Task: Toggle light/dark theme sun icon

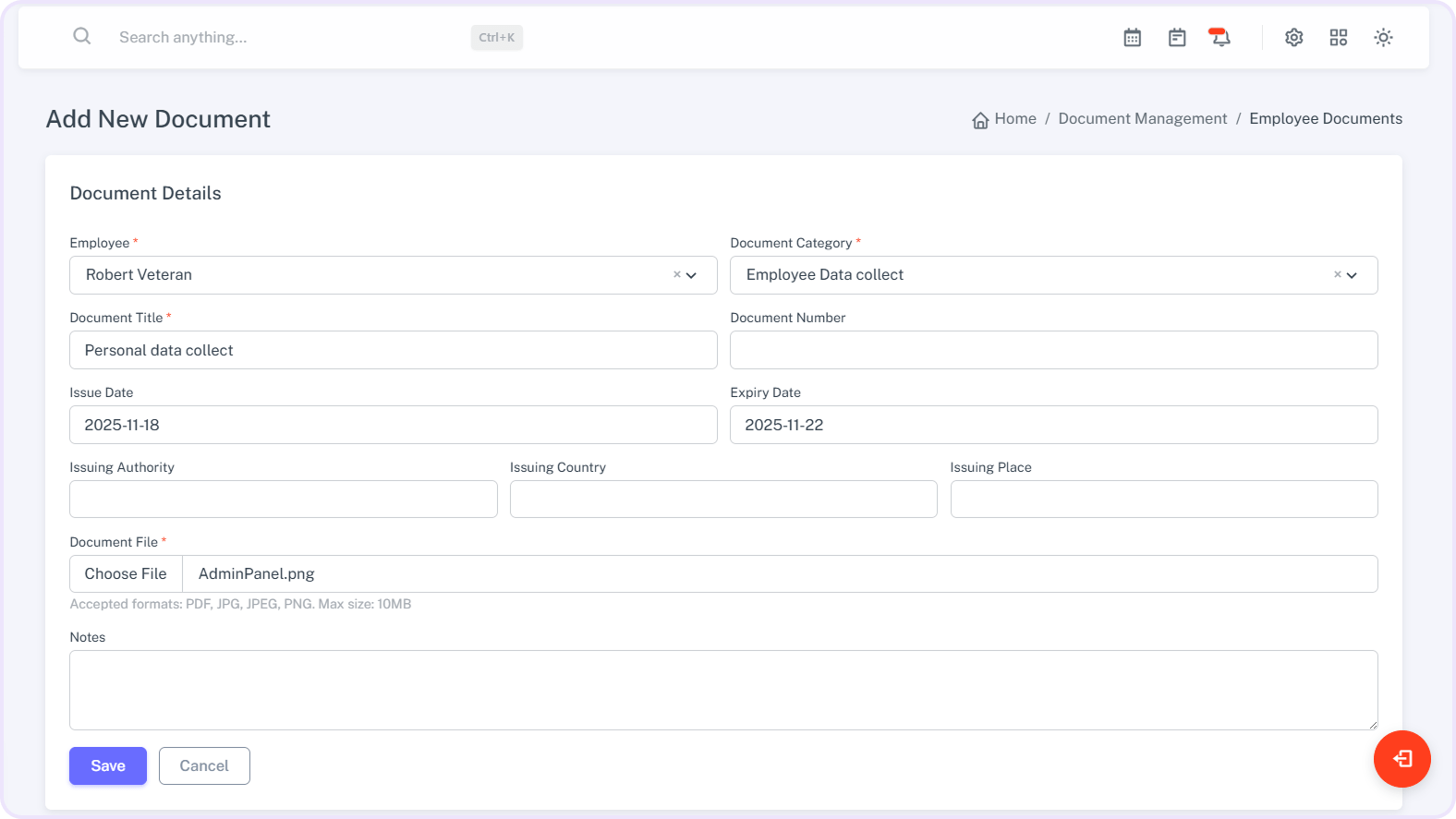Action: coord(1382,38)
